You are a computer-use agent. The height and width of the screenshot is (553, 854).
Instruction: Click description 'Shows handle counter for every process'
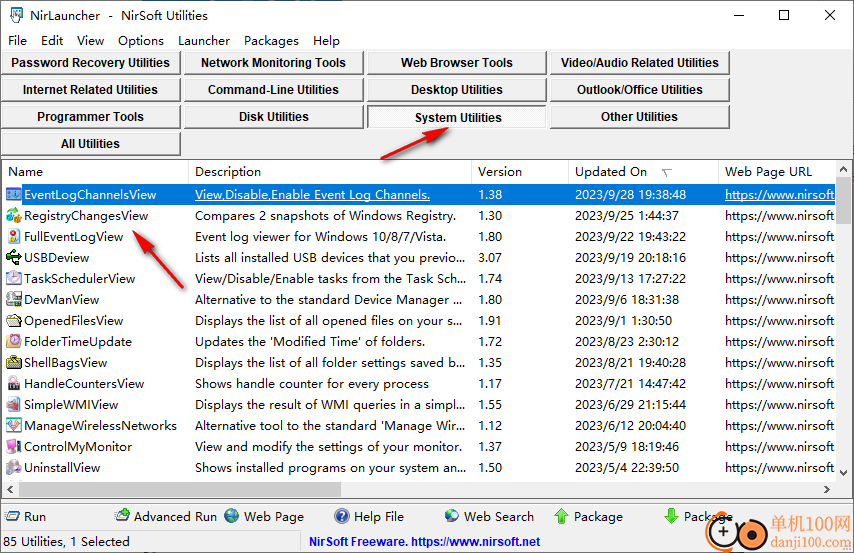pyautogui.click(x=312, y=384)
